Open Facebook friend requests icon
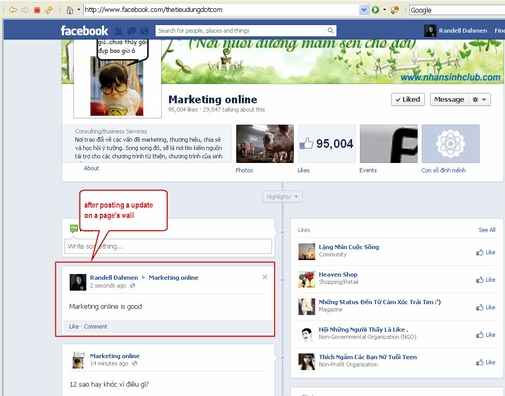 click(118, 31)
